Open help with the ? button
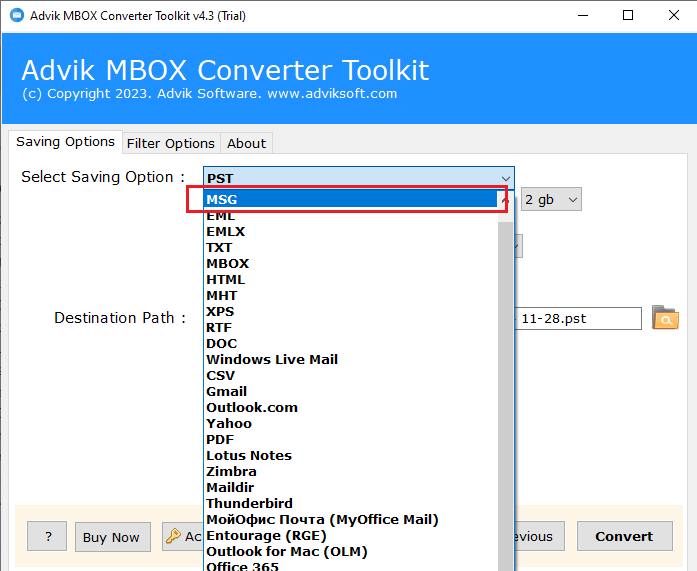 click(47, 536)
